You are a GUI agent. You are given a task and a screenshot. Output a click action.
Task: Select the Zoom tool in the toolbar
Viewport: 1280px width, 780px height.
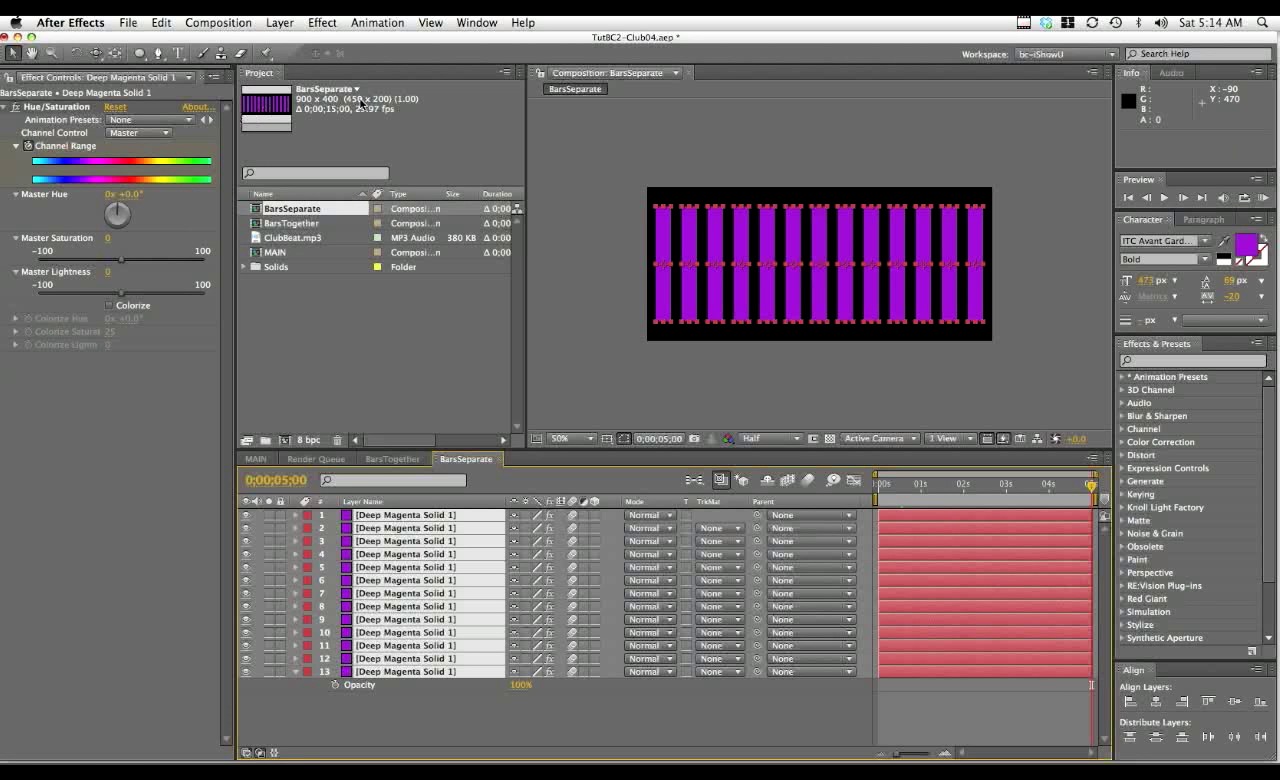tap(51, 53)
